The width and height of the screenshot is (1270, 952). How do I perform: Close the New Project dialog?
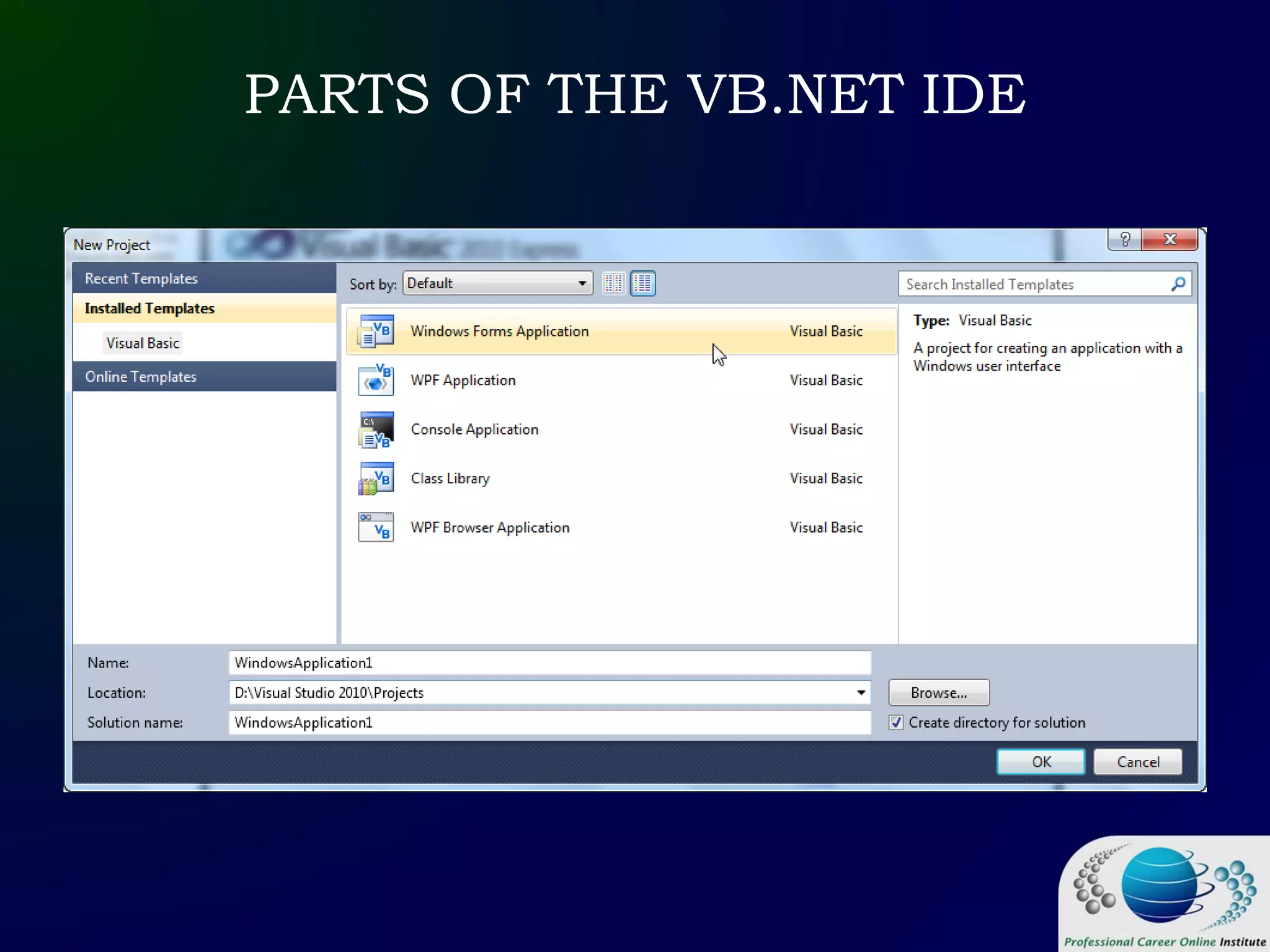click(1170, 239)
